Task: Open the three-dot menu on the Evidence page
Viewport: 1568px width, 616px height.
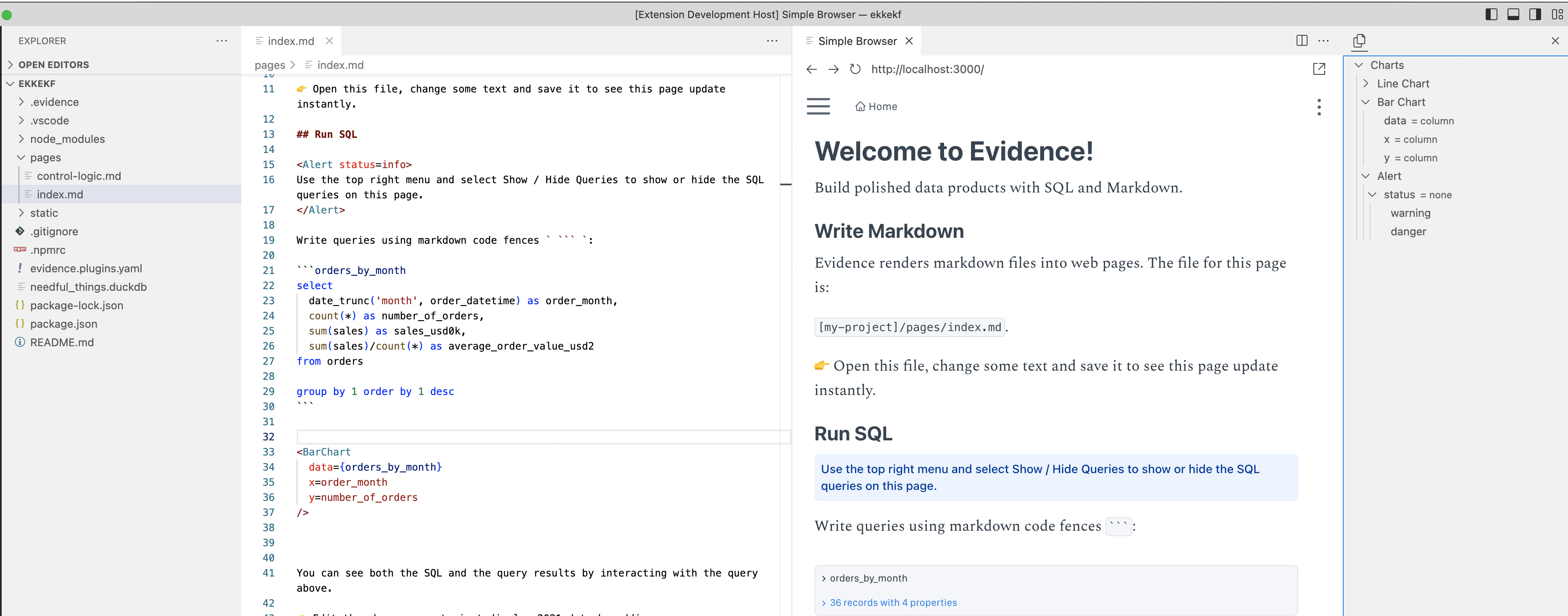Action: click(1318, 107)
